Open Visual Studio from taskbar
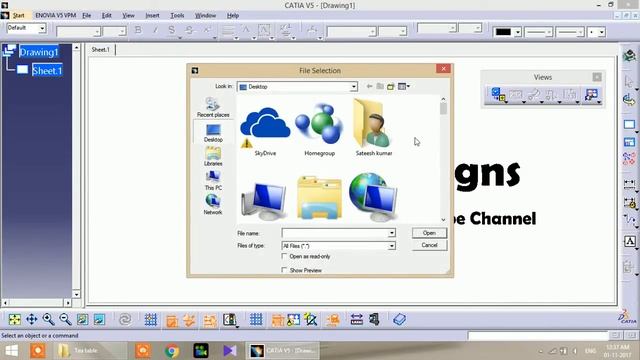640x360 pixels. 229,351
